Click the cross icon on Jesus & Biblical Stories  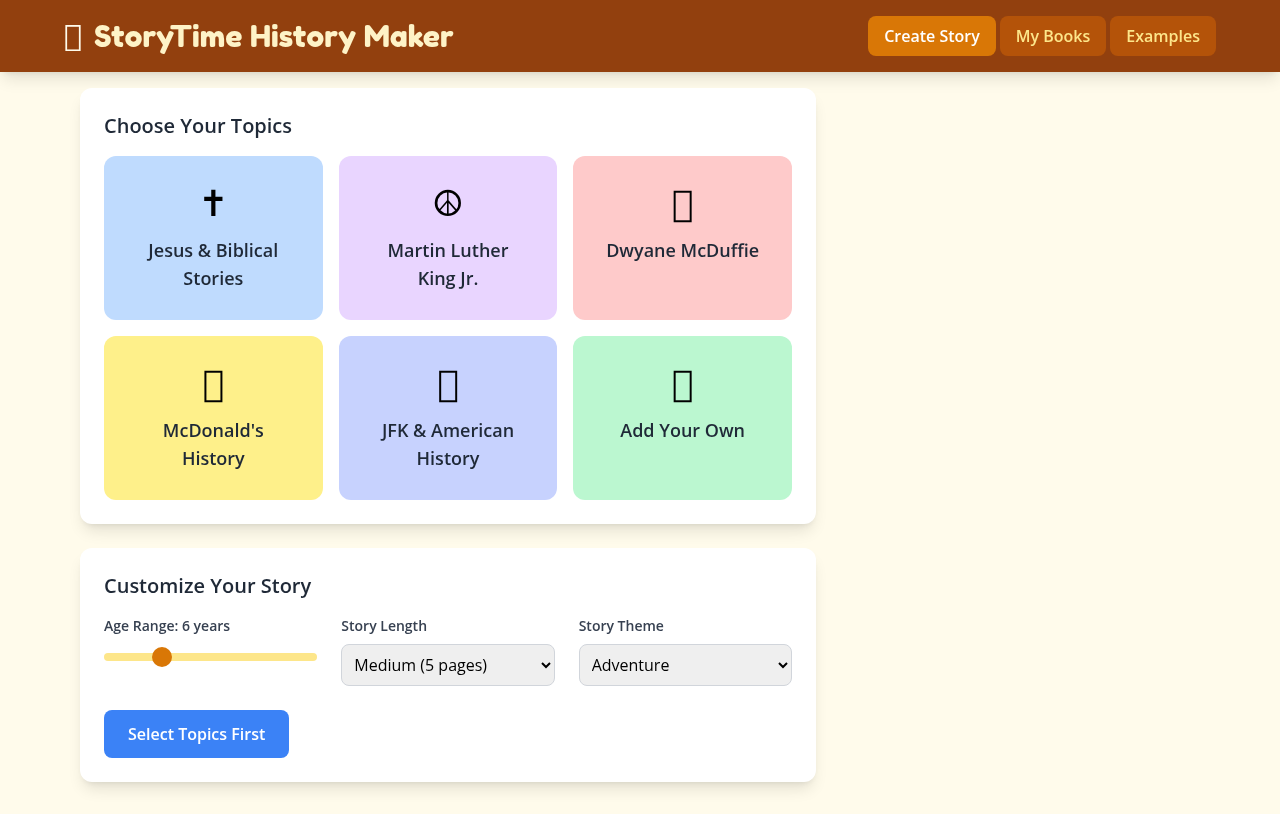(213, 203)
